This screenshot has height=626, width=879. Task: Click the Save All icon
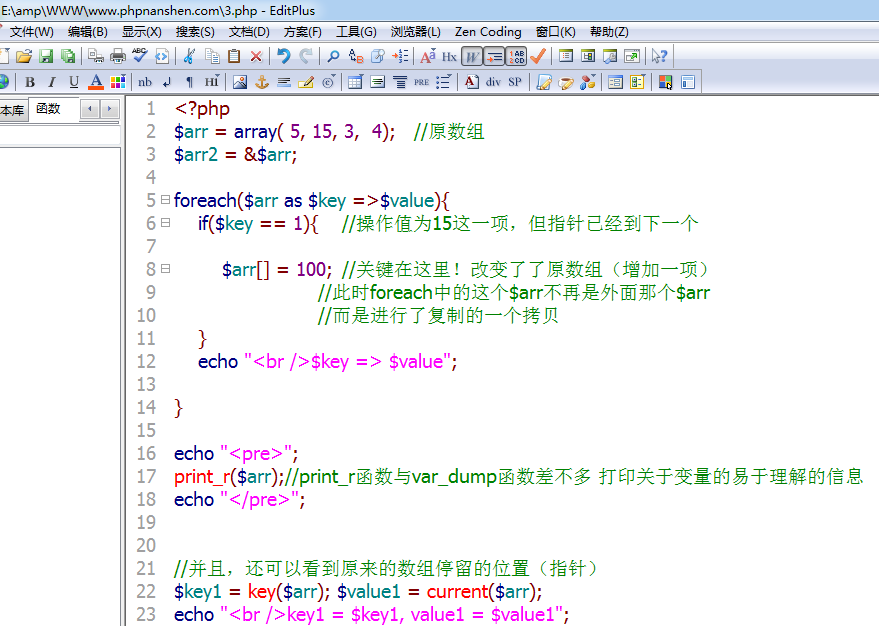tap(68, 56)
